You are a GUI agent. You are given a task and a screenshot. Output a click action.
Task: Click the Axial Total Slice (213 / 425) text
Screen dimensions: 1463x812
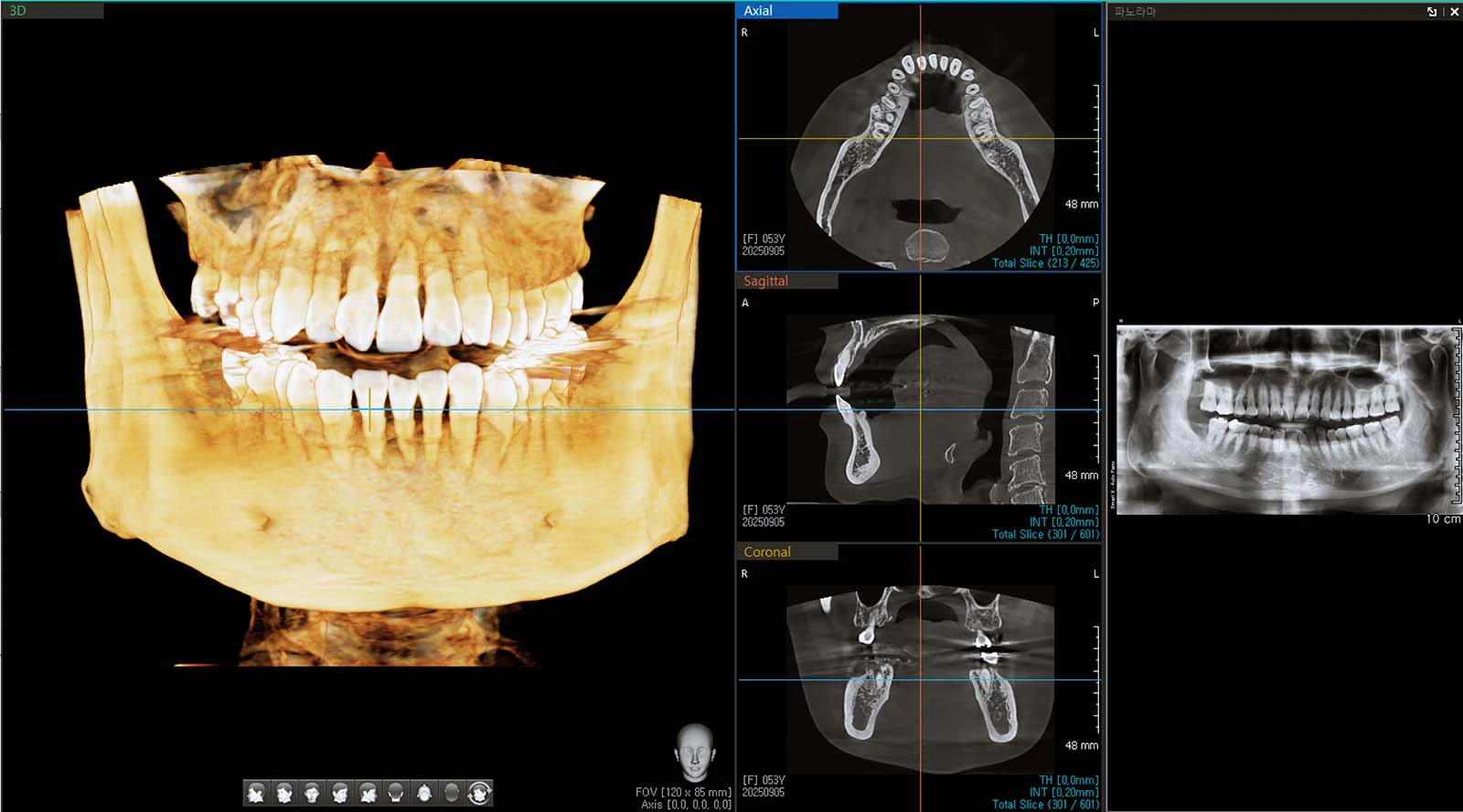coord(1045,263)
